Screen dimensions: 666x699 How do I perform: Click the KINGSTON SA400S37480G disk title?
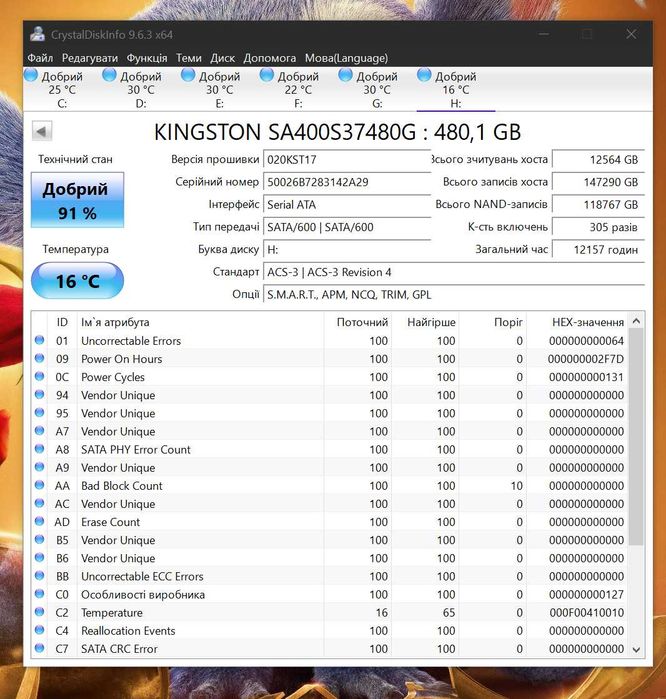point(337,132)
